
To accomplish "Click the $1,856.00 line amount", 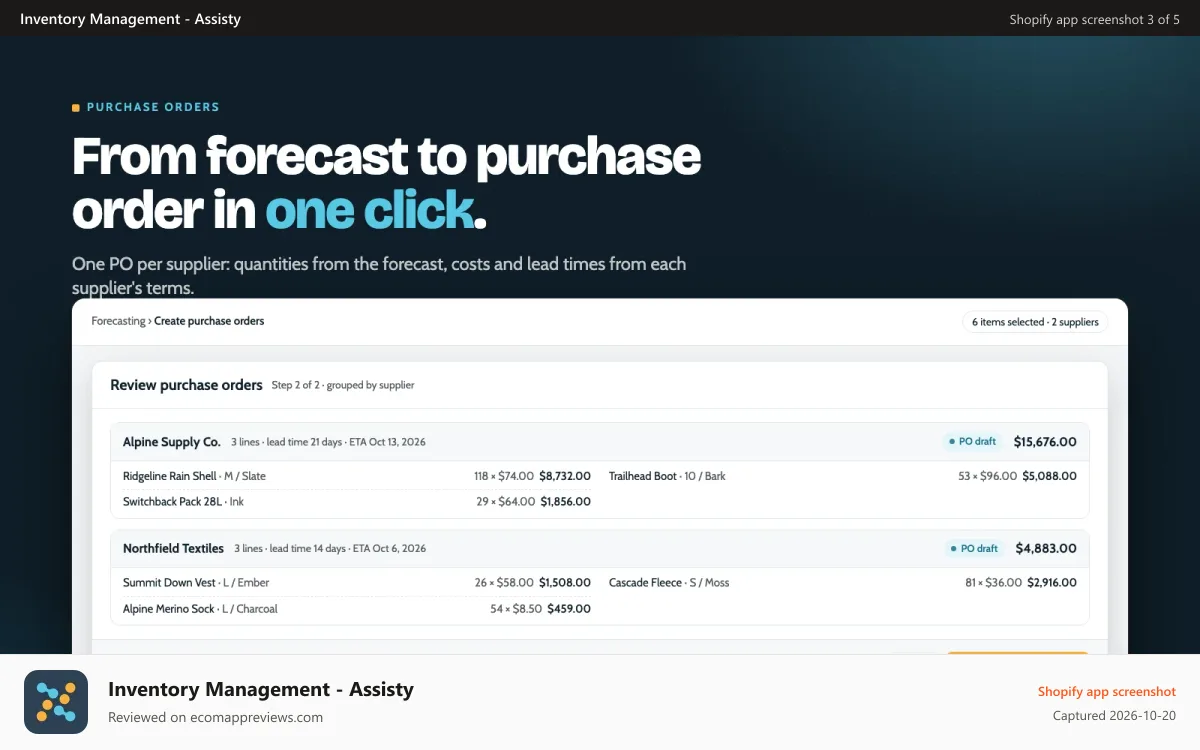I will click(565, 501).
